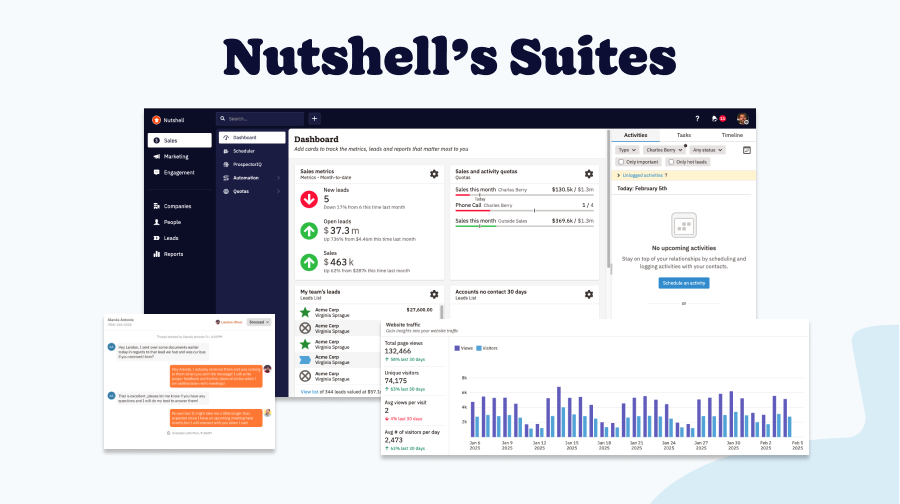Switch to the Tasks tab
Screen dimensions: 900x504
click(x=683, y=134)
